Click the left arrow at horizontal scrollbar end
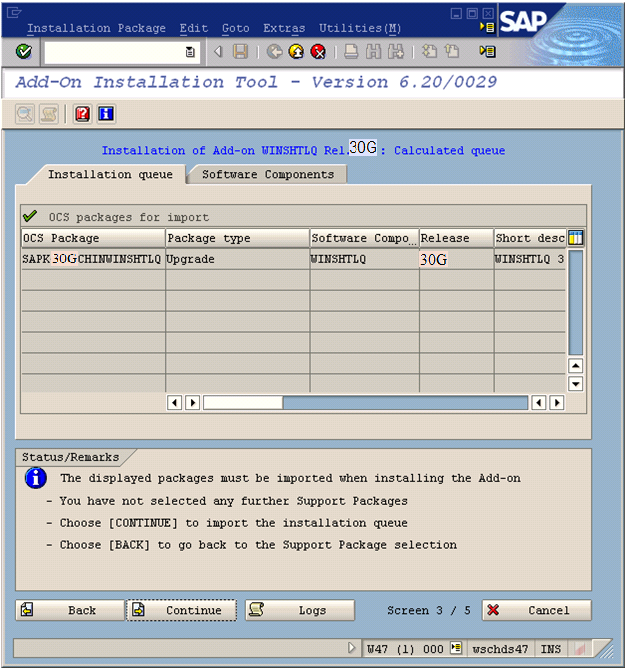Image resolution: width=625 pixels, height=668 pixels. [x=539, y=403]
